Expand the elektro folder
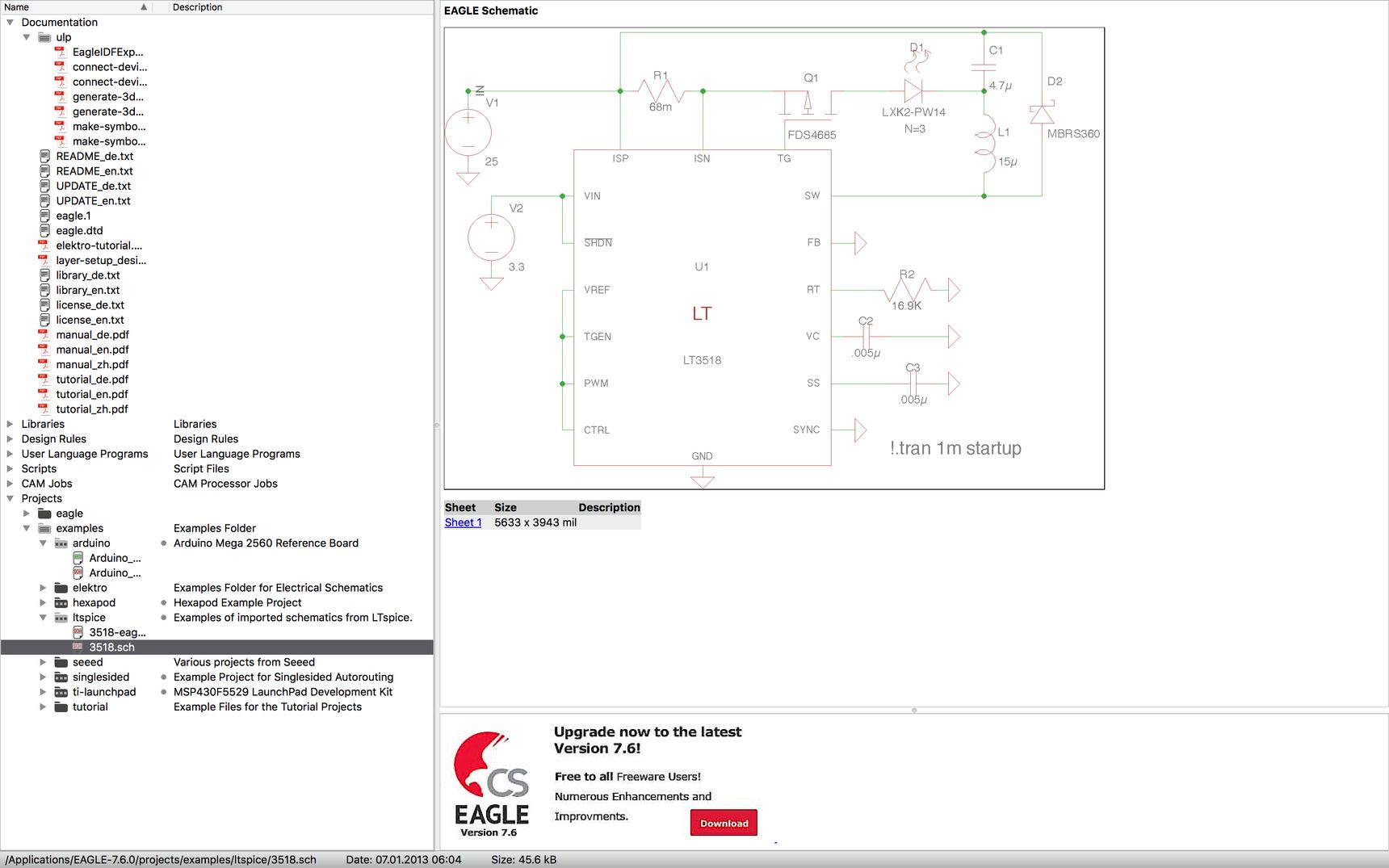 tap(44, 588)
